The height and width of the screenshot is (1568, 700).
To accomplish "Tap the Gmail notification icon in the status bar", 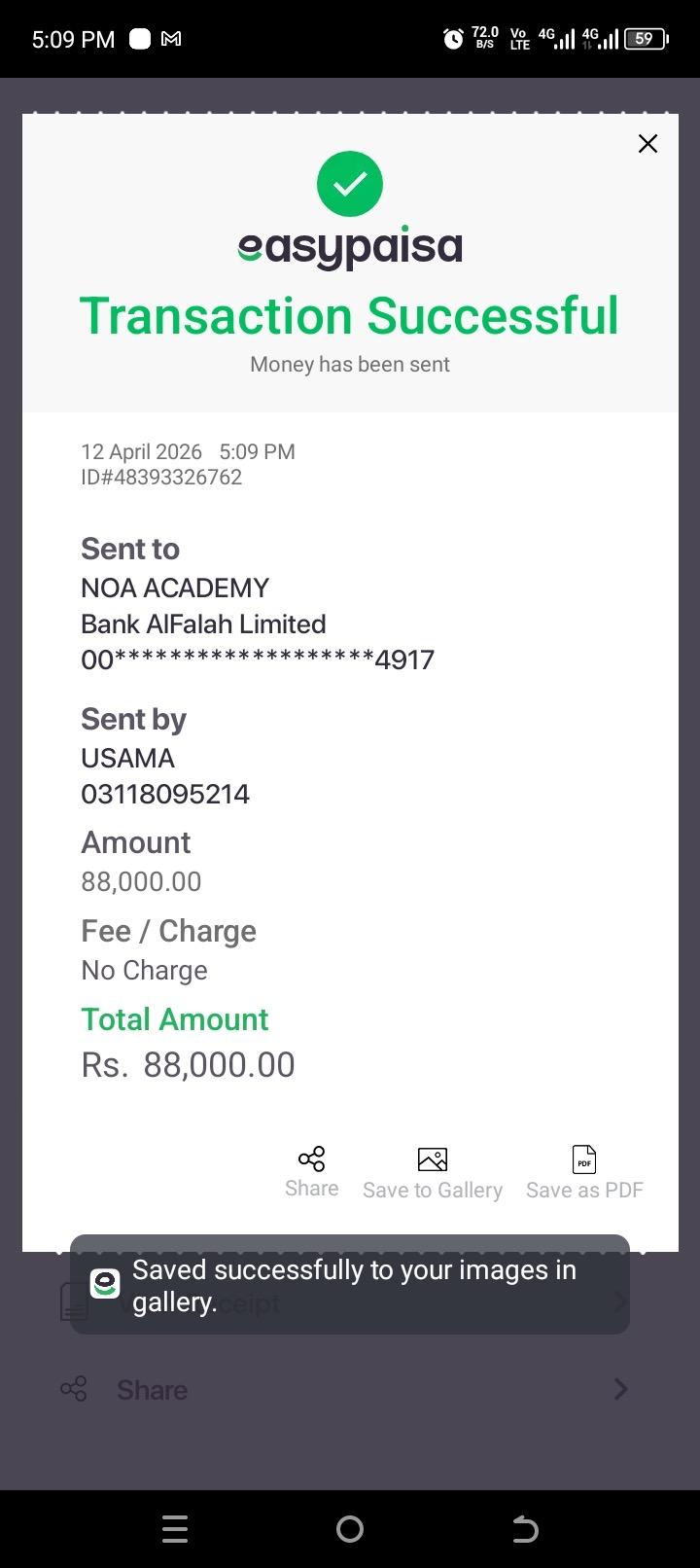I will point(171,39).
